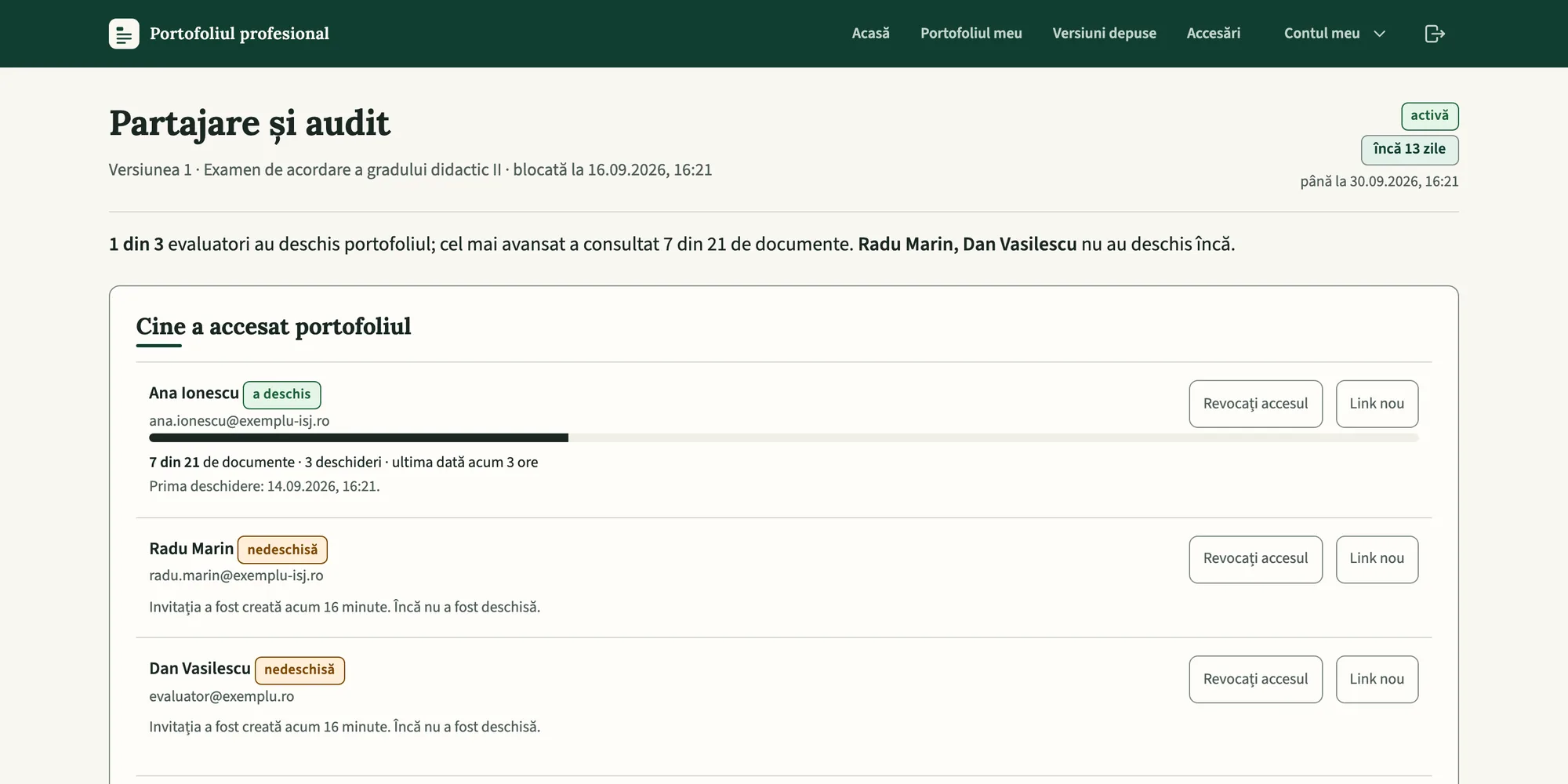Click the invitation note under evaluator@exemplu.ro
This screenshot has width=1568, height=784.
(x=344, y=727)
